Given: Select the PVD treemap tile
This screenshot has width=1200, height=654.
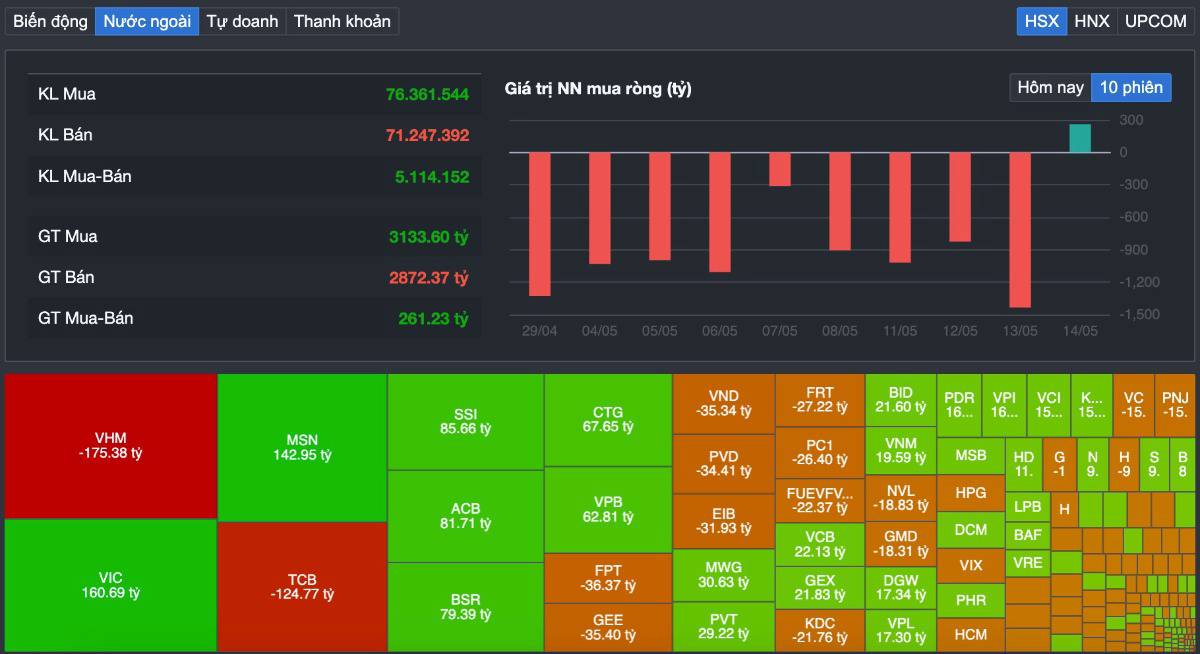Looking at the screenshot, I should point(723,463).
